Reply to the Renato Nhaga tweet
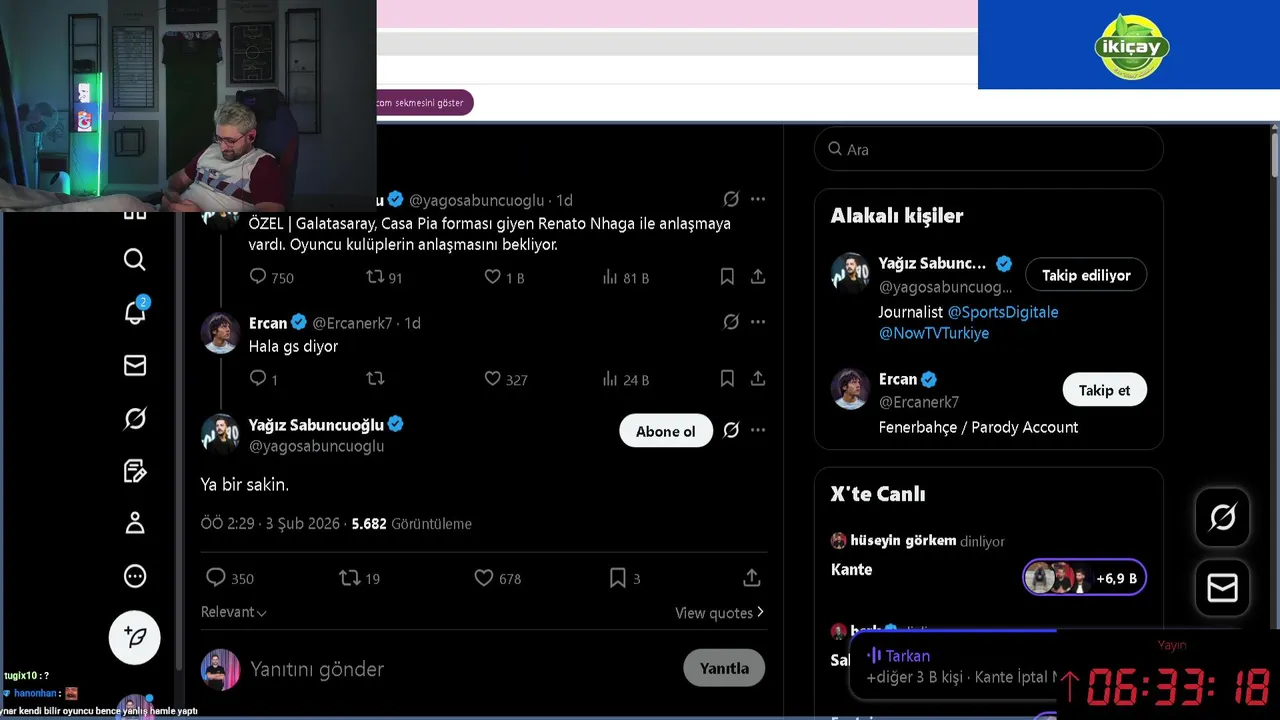This screenshot has height=720, width=1280. pos(258,277)
